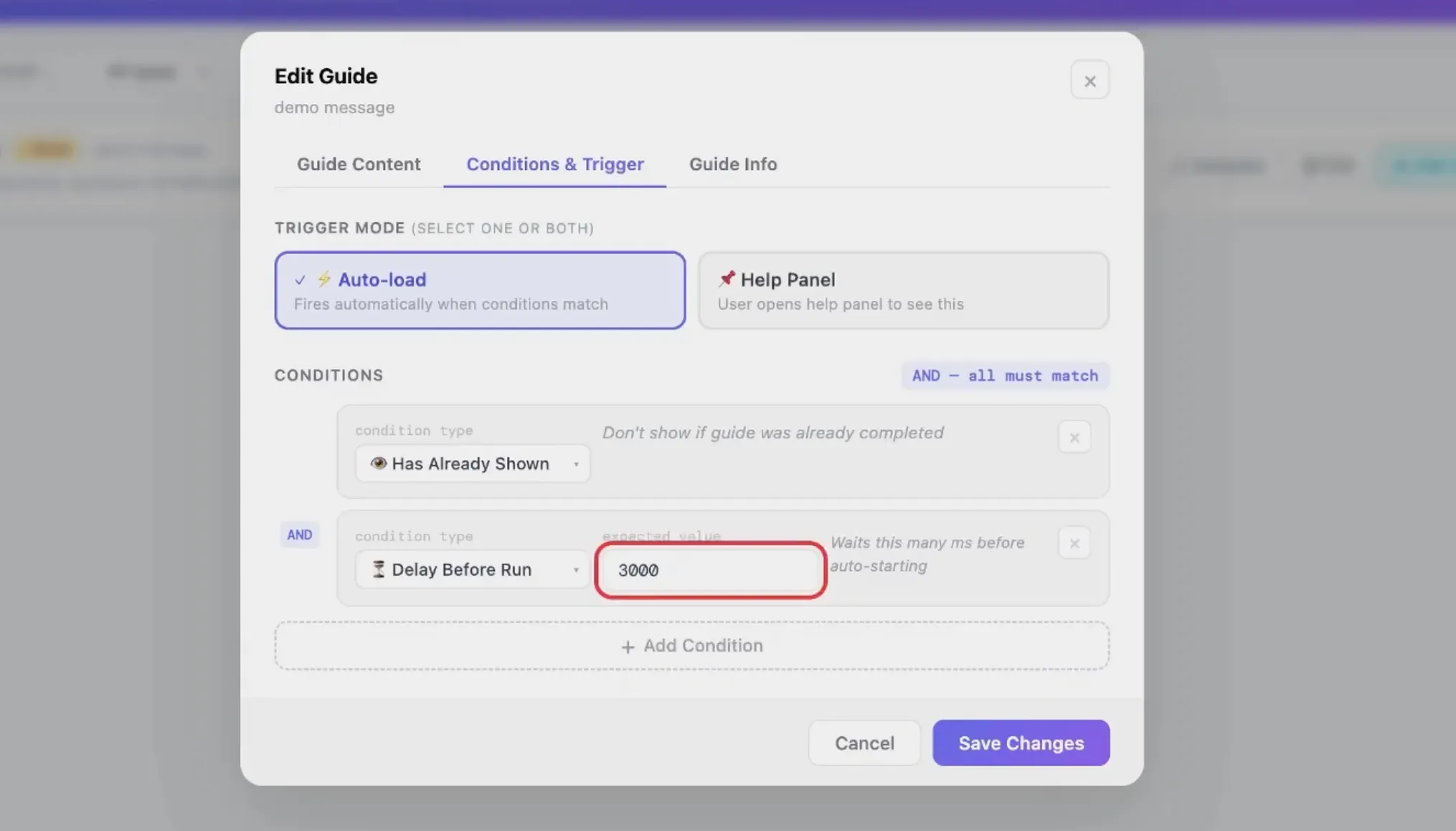Open the Has Already Shown condition dropdown

coord(473,464)
